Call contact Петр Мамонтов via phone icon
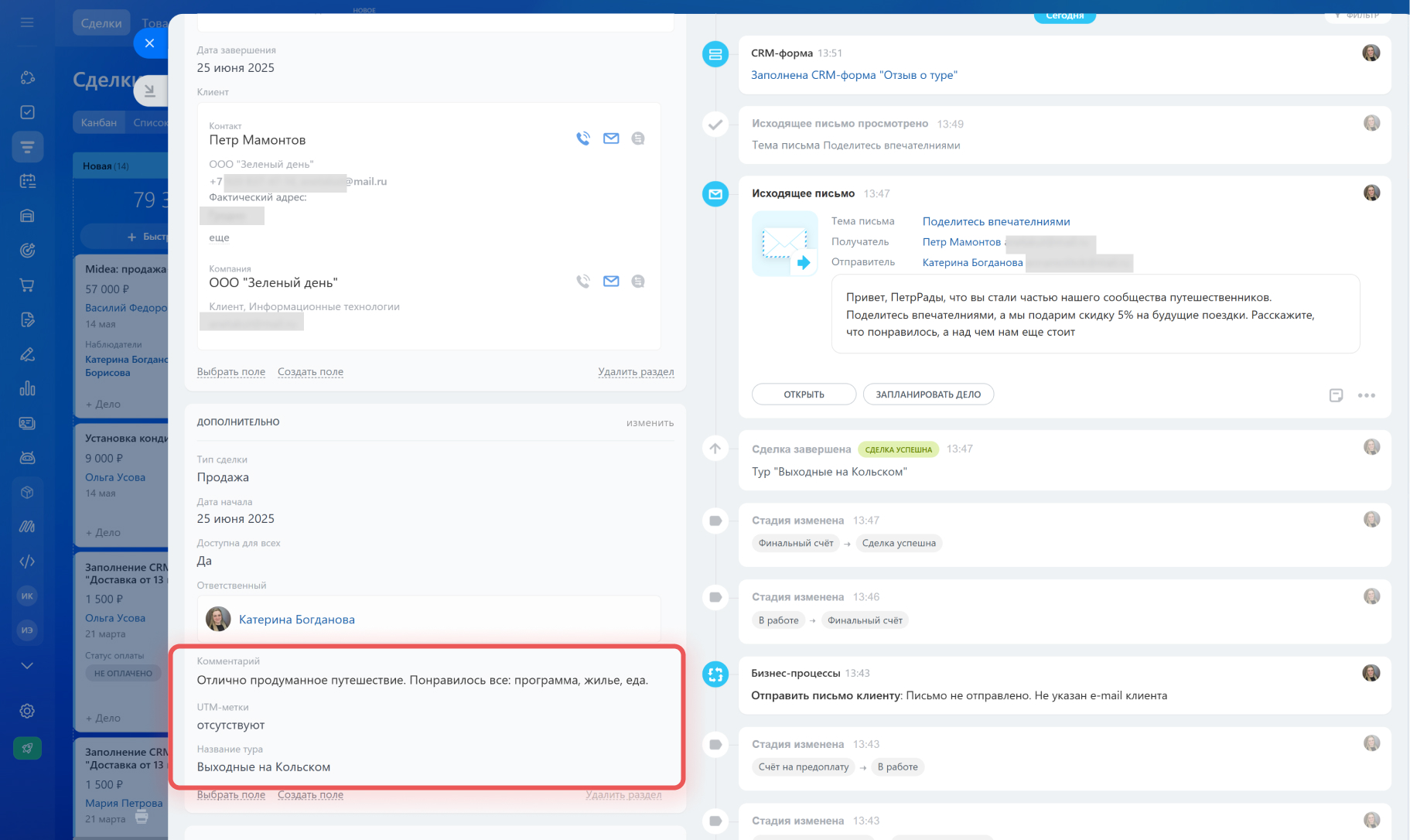Screen dimensions: 1410x840 583,138
